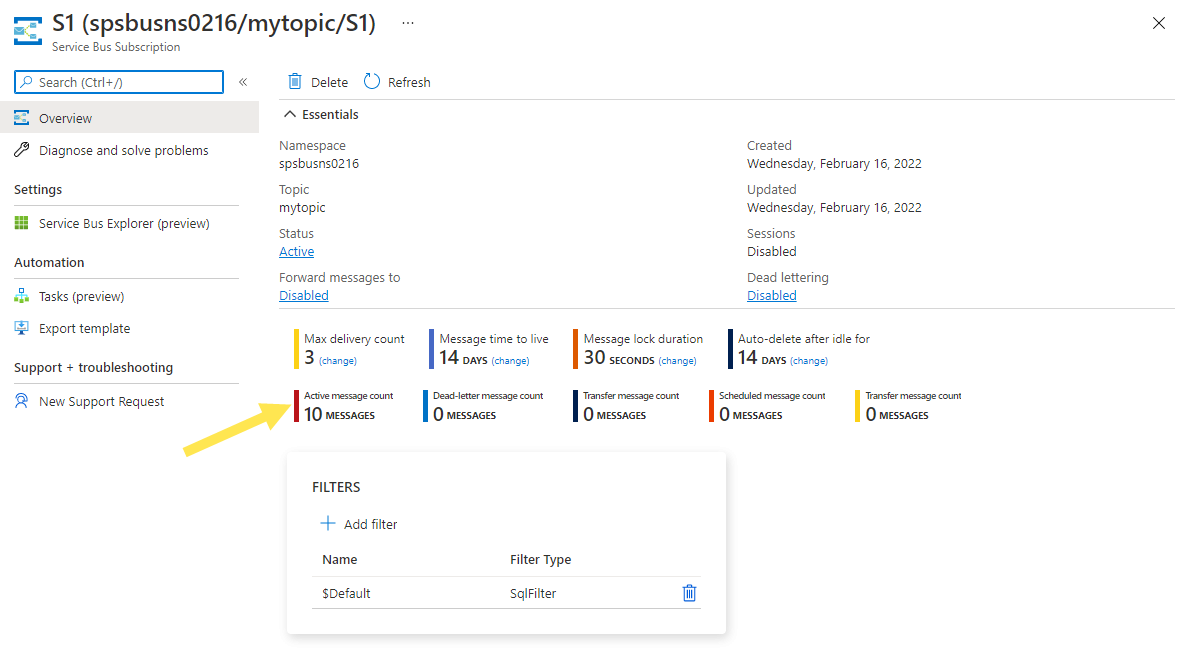
Task: Click Disabled link under Dead lettering
Action: point(772,296)
